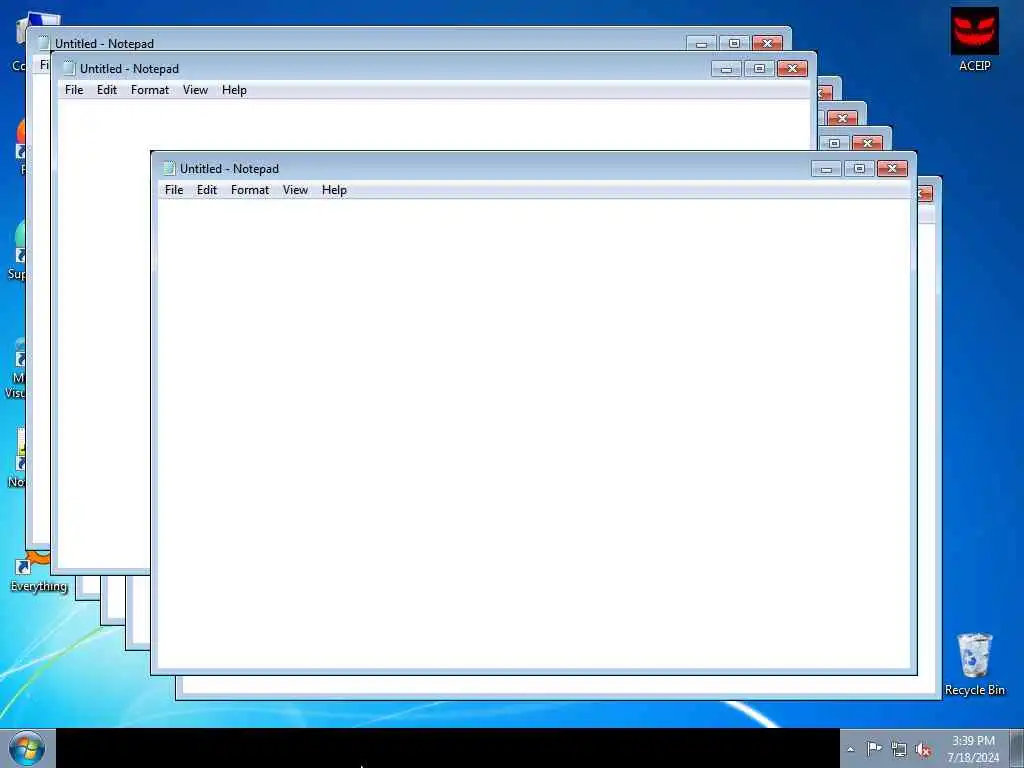Image resolution: width=1024 pixels, height=768 pixels.
Task: Open Edit menu in the front Notepad window
Action: pos(206,190)
